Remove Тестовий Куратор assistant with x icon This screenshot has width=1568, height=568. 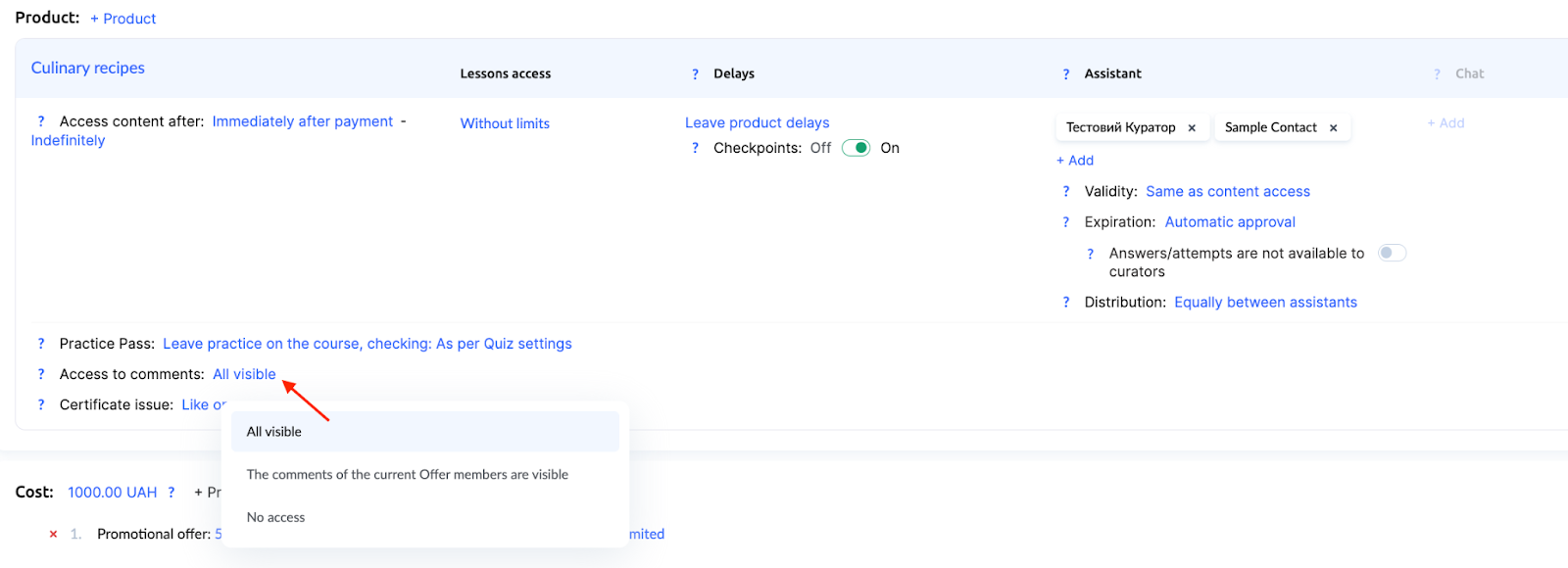pyautogui.click(x=1192, y=128)
